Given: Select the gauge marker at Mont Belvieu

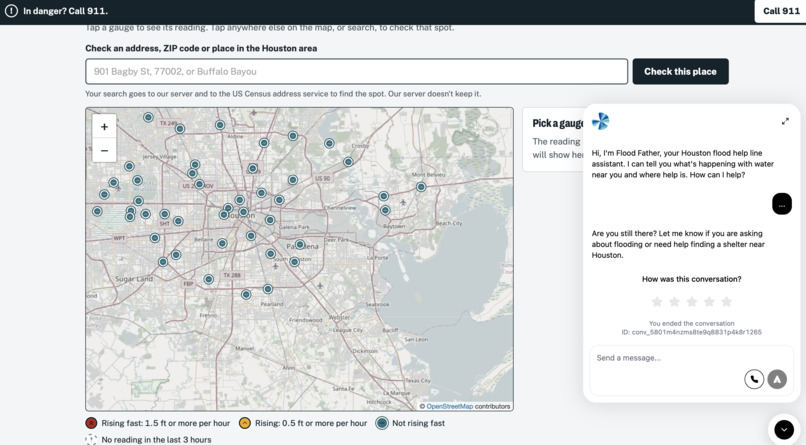Looking at the screenshot, I should pyautogui.click(x=421, y=187).
